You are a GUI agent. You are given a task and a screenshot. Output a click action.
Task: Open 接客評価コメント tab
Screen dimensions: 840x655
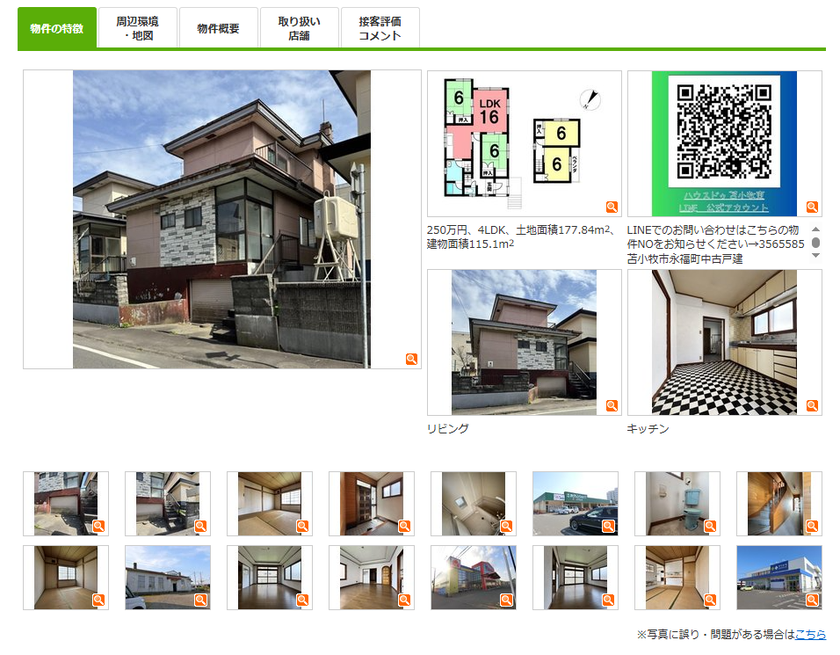tap(380, 28)
